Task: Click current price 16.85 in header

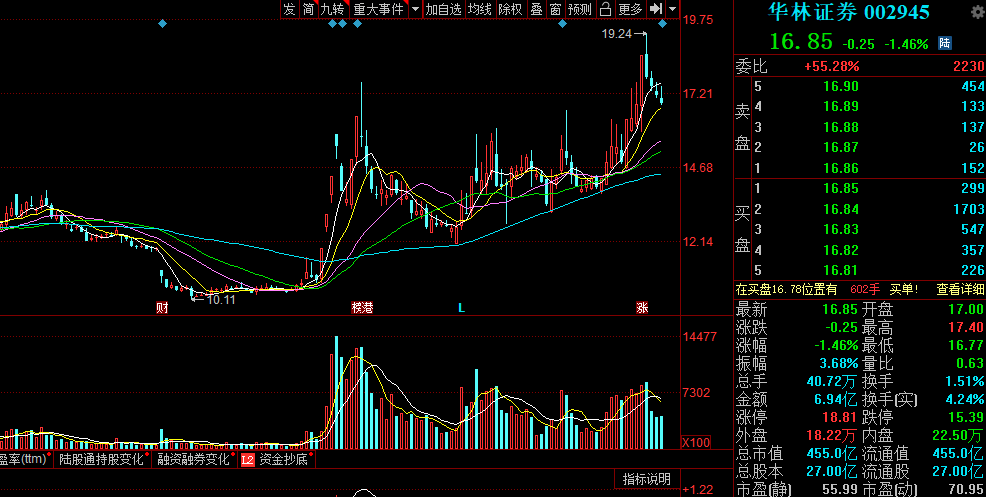Action: (801, 42)
